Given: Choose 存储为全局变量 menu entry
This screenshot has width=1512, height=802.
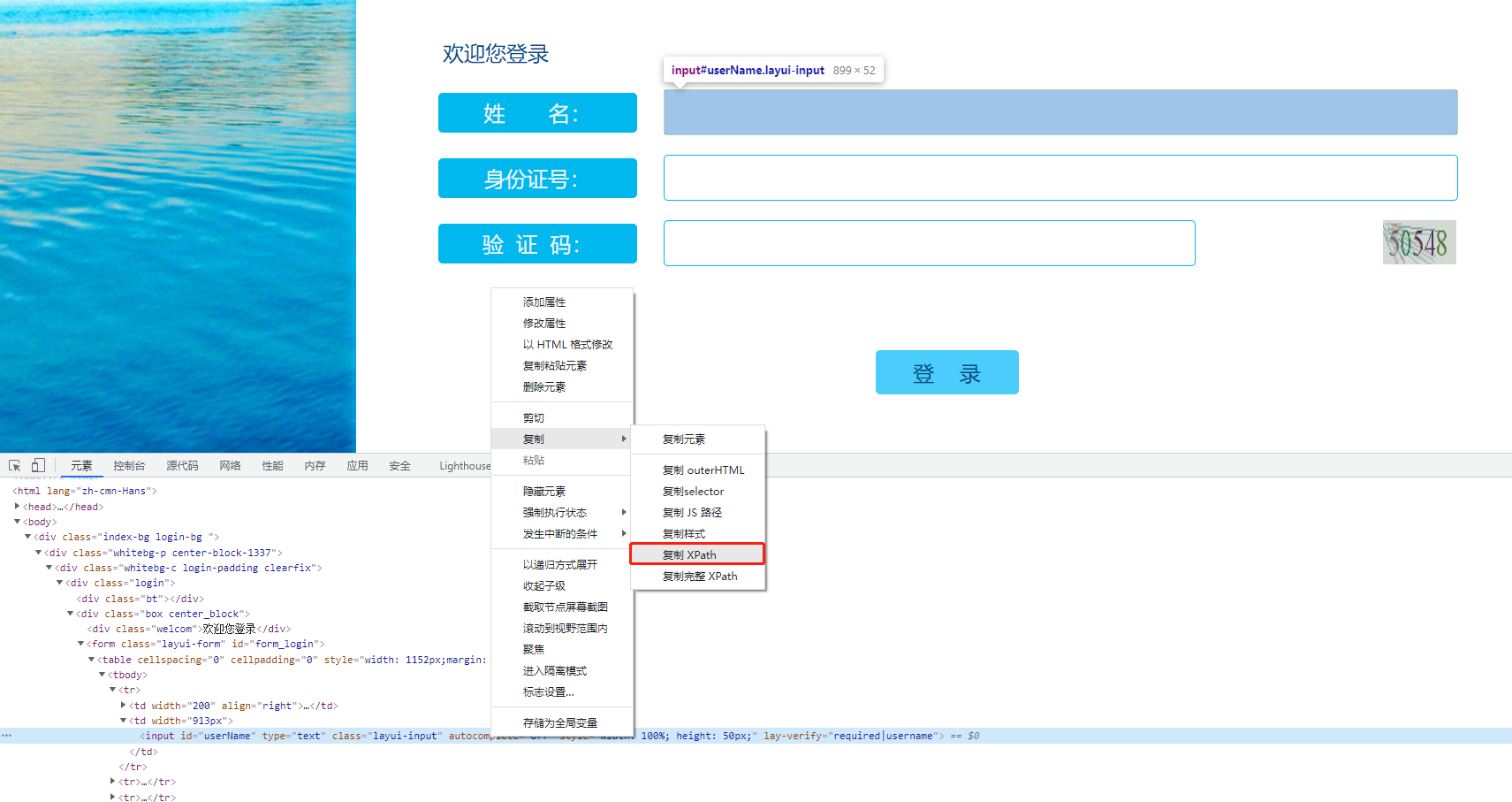Looking at the screenshot, I should [560, 722].
